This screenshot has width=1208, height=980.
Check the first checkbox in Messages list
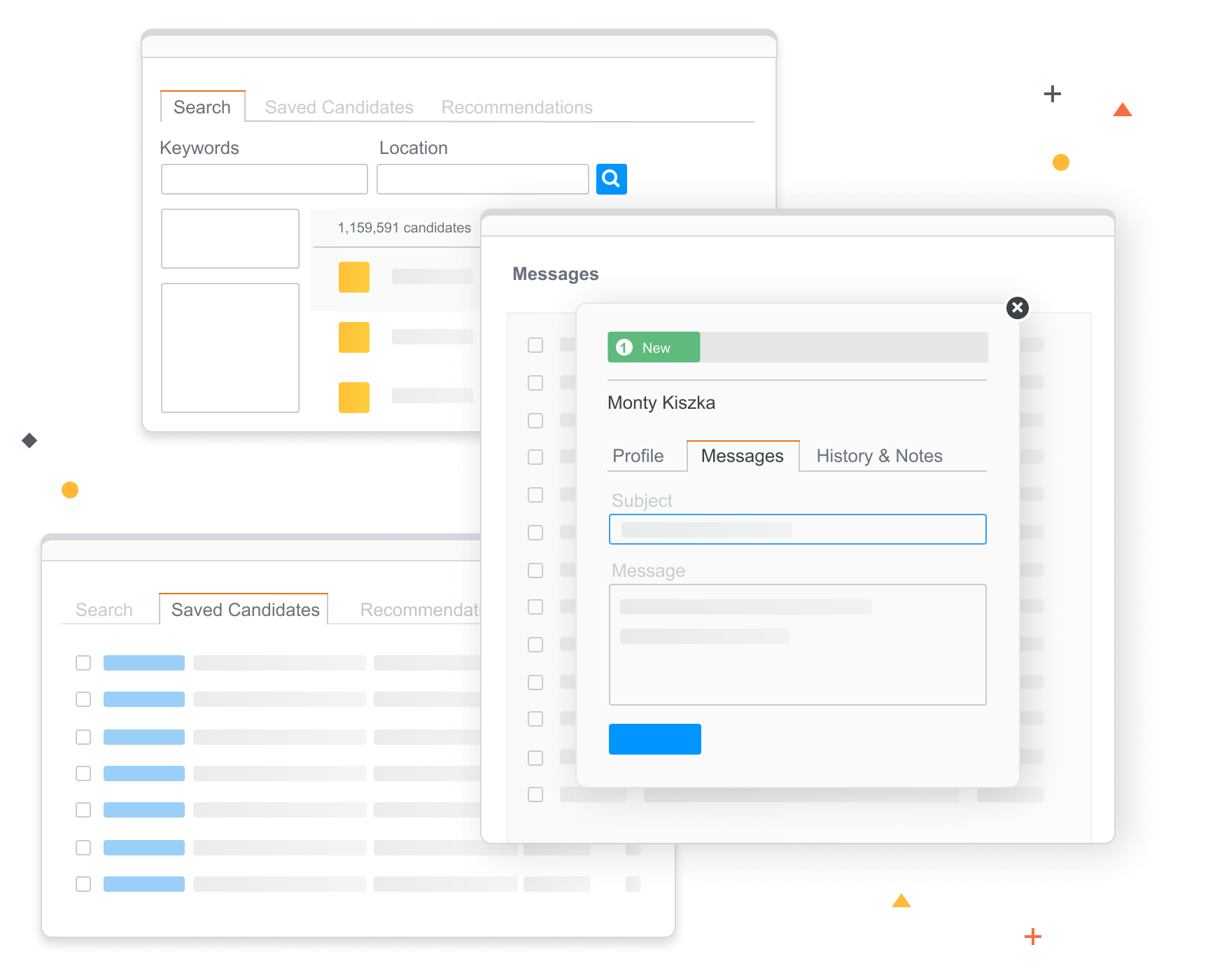click(535, 345)
